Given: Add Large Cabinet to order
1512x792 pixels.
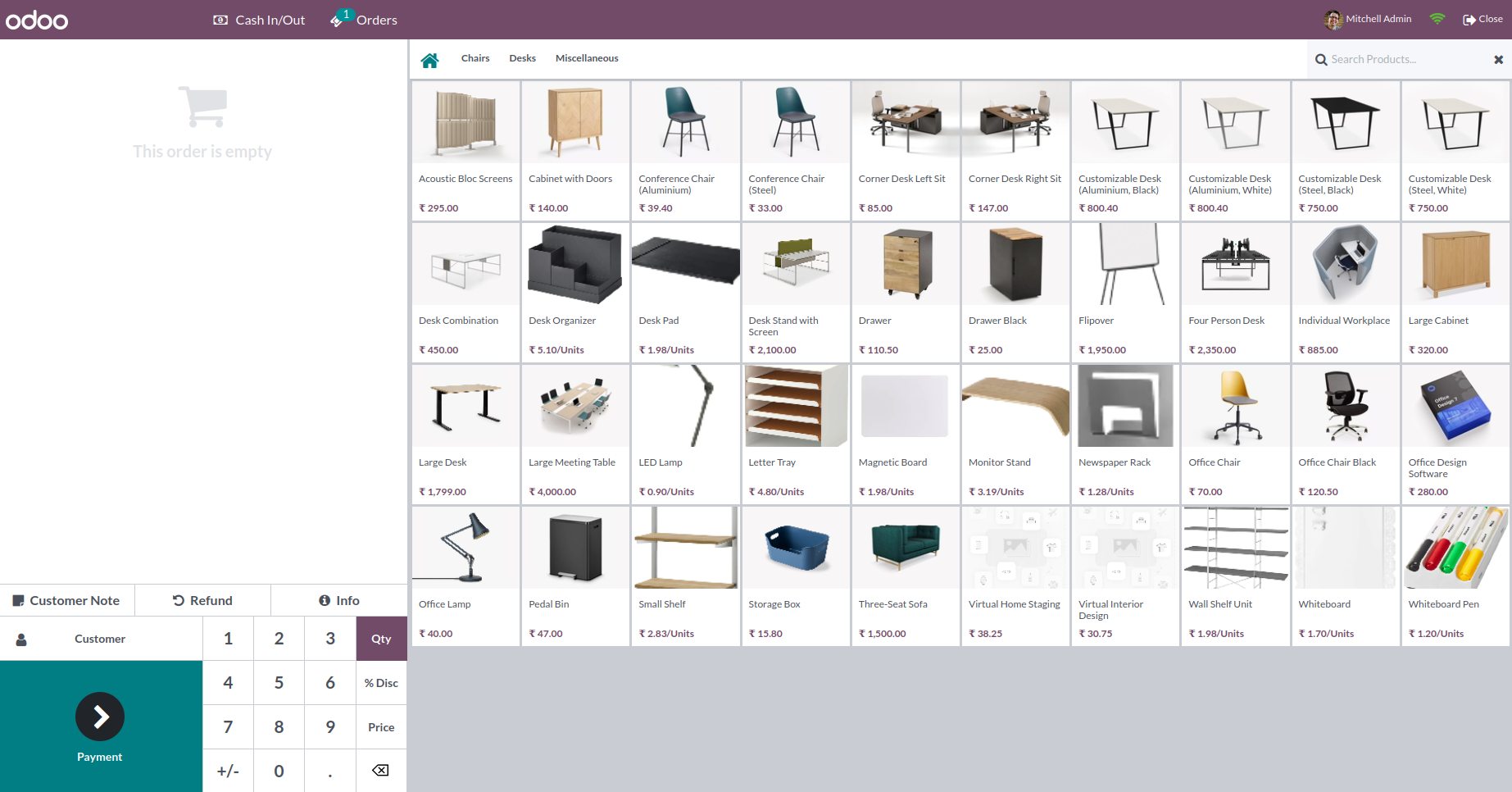Looking at the screenshot, I should point(1455,292).
